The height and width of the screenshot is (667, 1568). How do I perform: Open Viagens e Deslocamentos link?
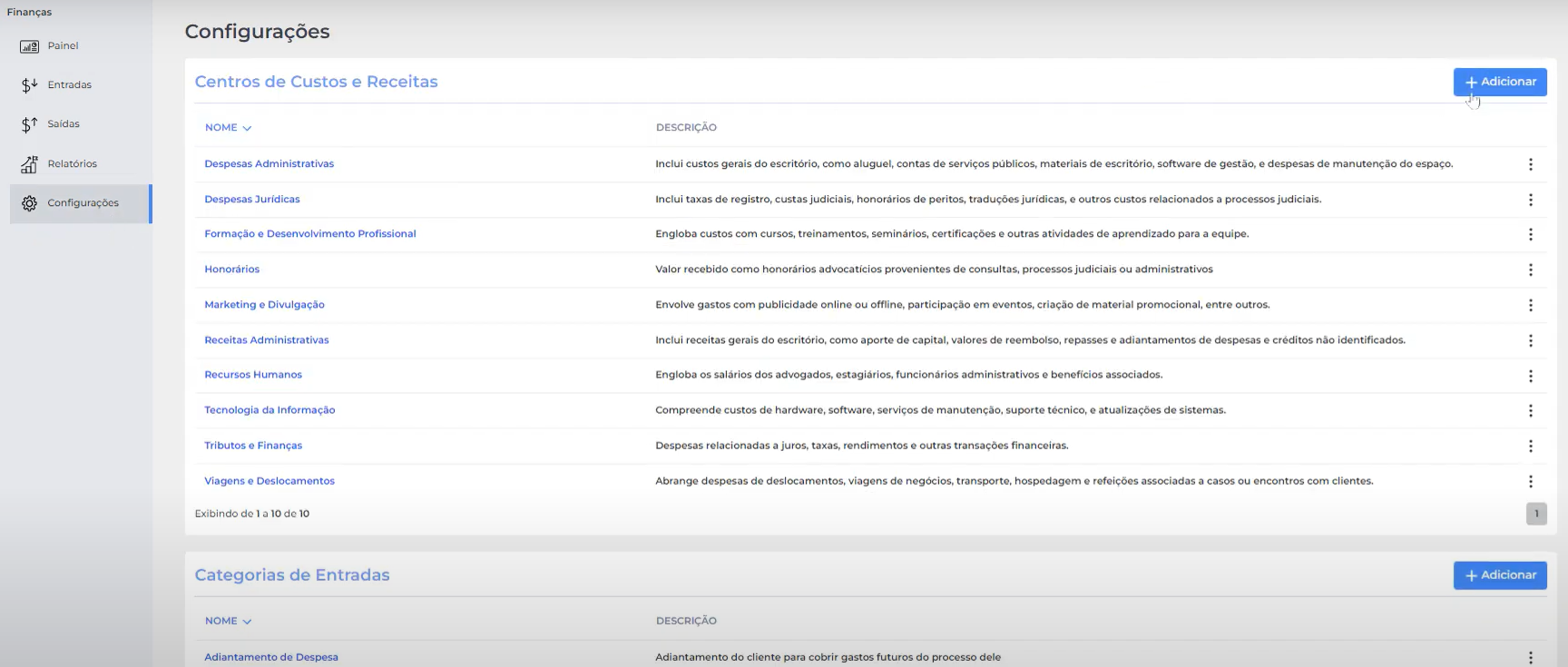(x=269, y=481)
